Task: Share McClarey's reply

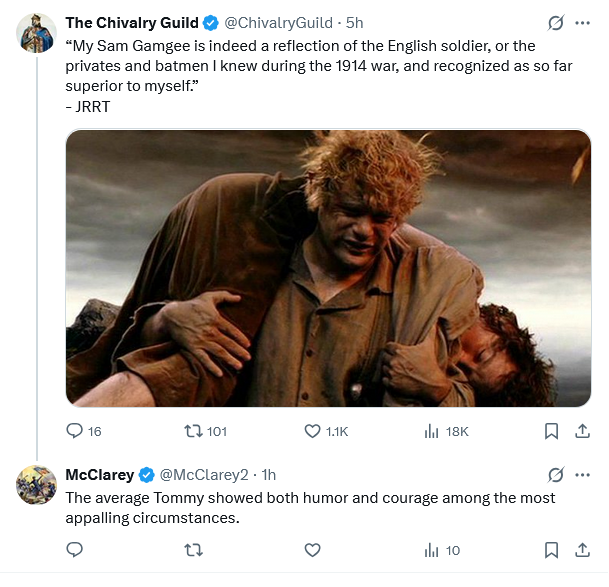Action: pyautogui.click(x=582, y=549)
